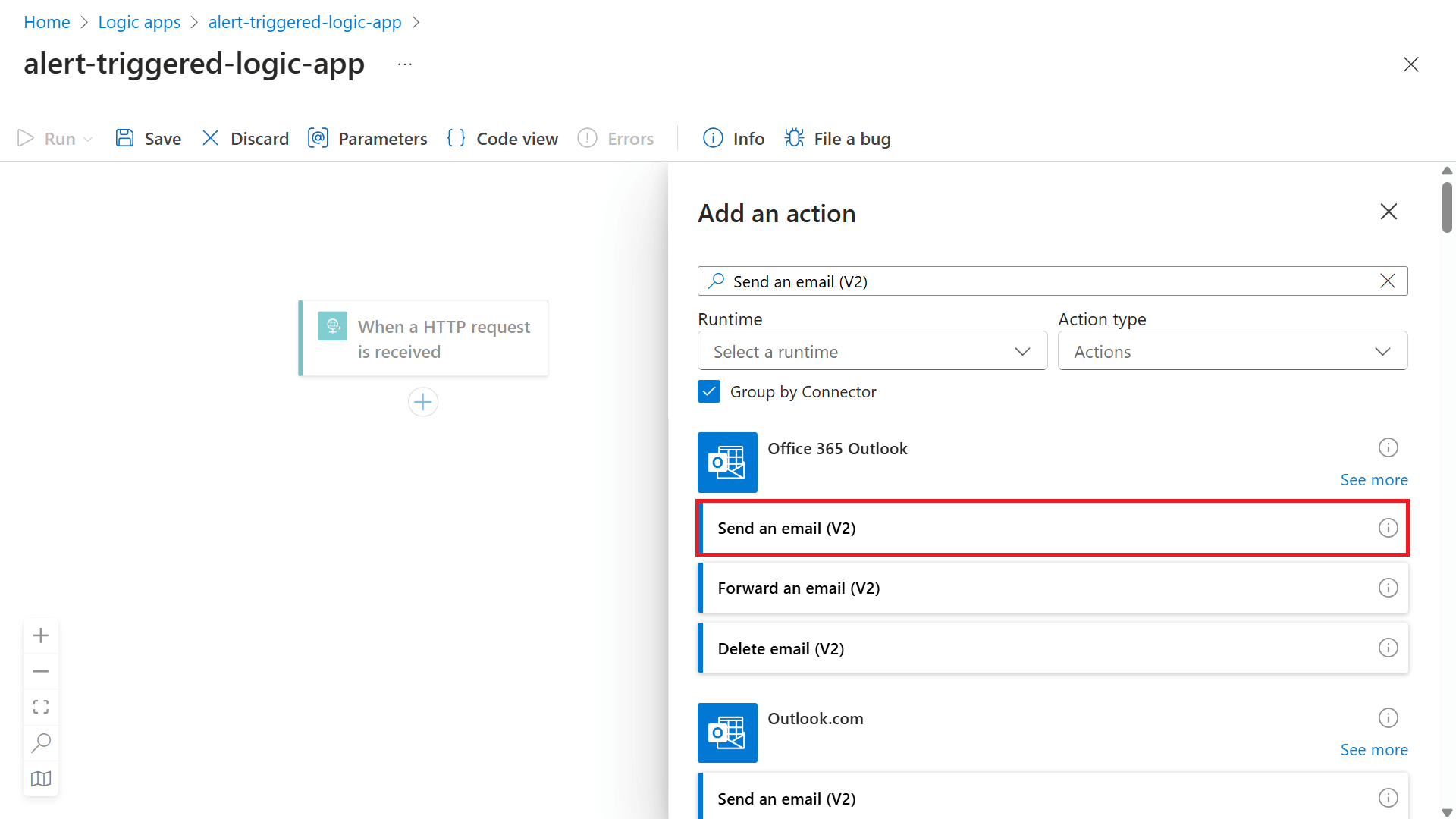Screen dimensions: 1456x819
Task: Clear the action search box text
Action: pyautogui.click(x=1388, y=281)
